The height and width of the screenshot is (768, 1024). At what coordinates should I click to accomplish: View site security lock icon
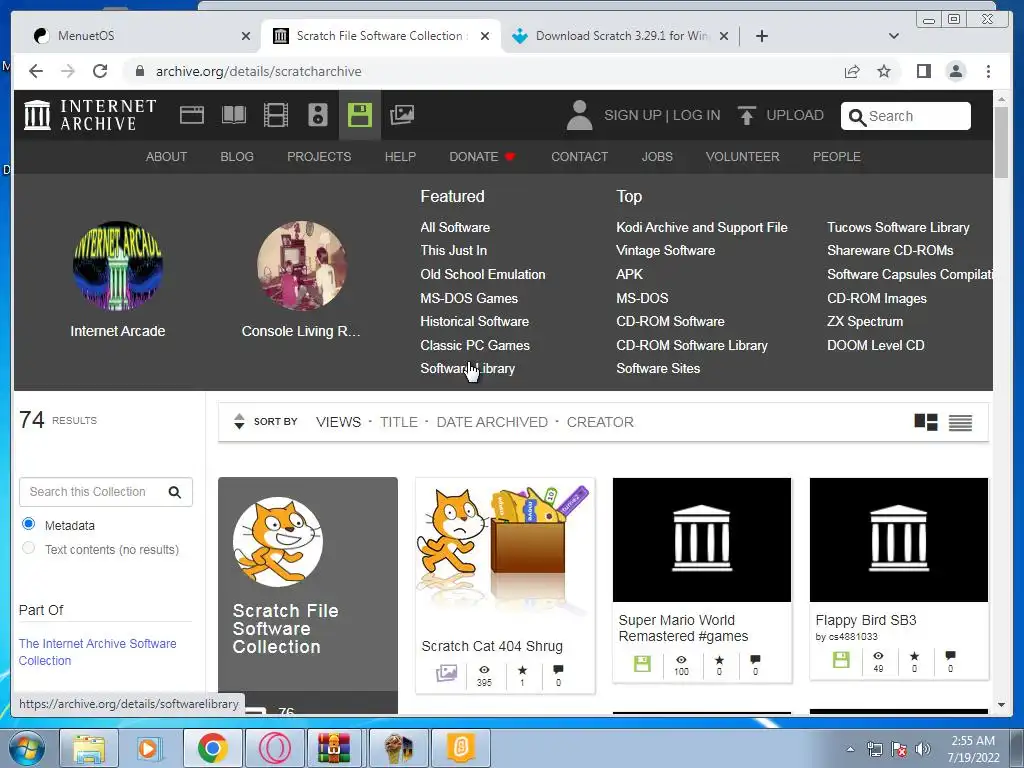[x=139, y=71]
